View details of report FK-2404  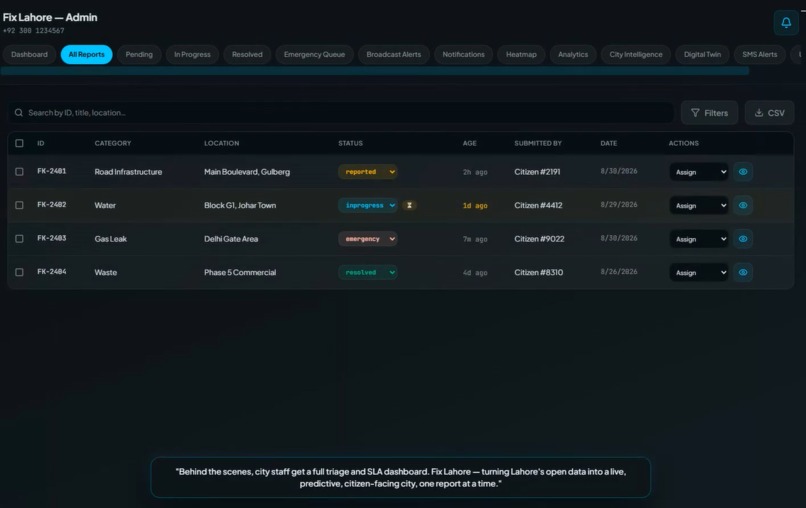click(743, 272)
